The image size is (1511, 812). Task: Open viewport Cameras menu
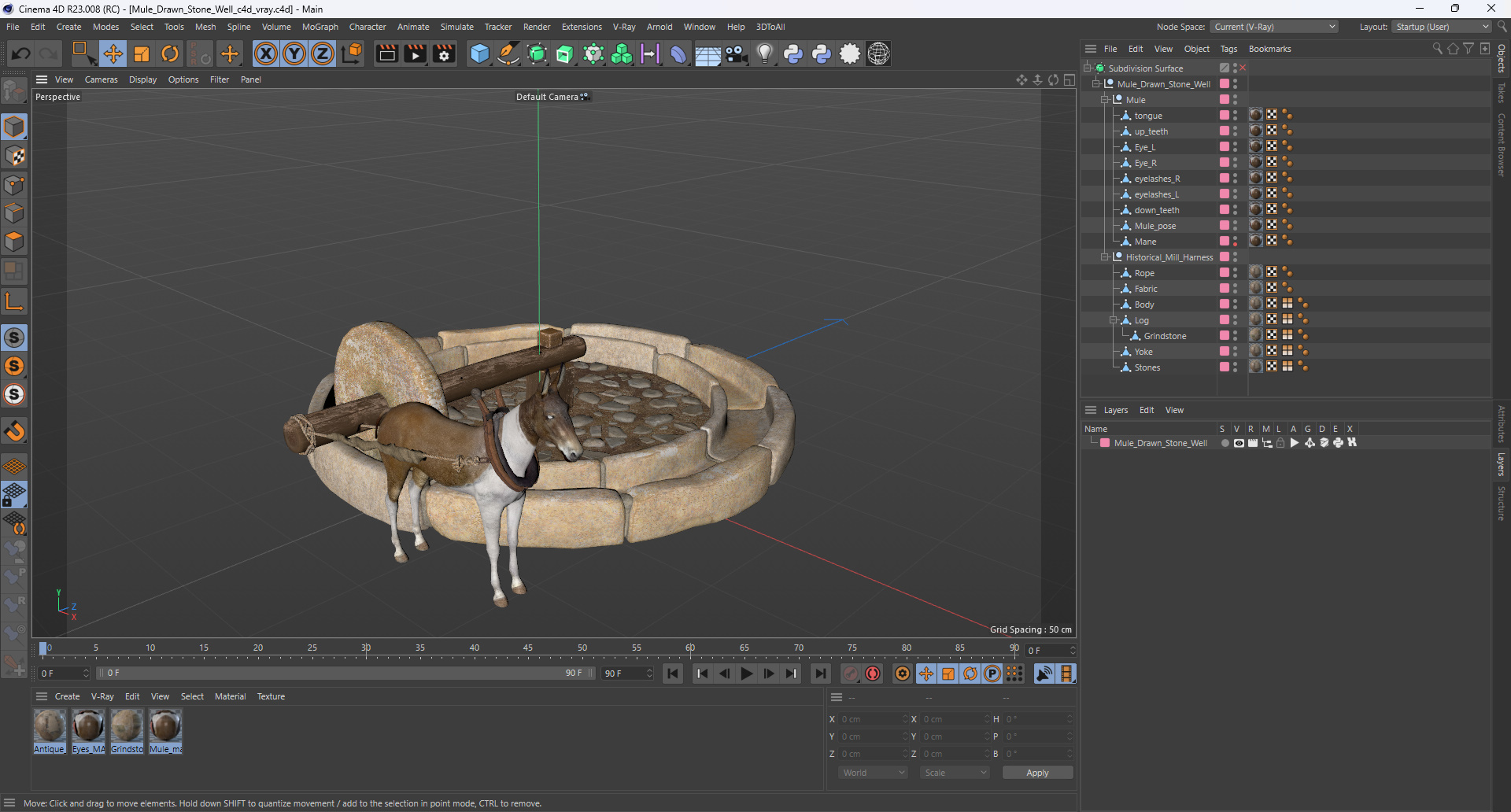(x=101, y=79)
